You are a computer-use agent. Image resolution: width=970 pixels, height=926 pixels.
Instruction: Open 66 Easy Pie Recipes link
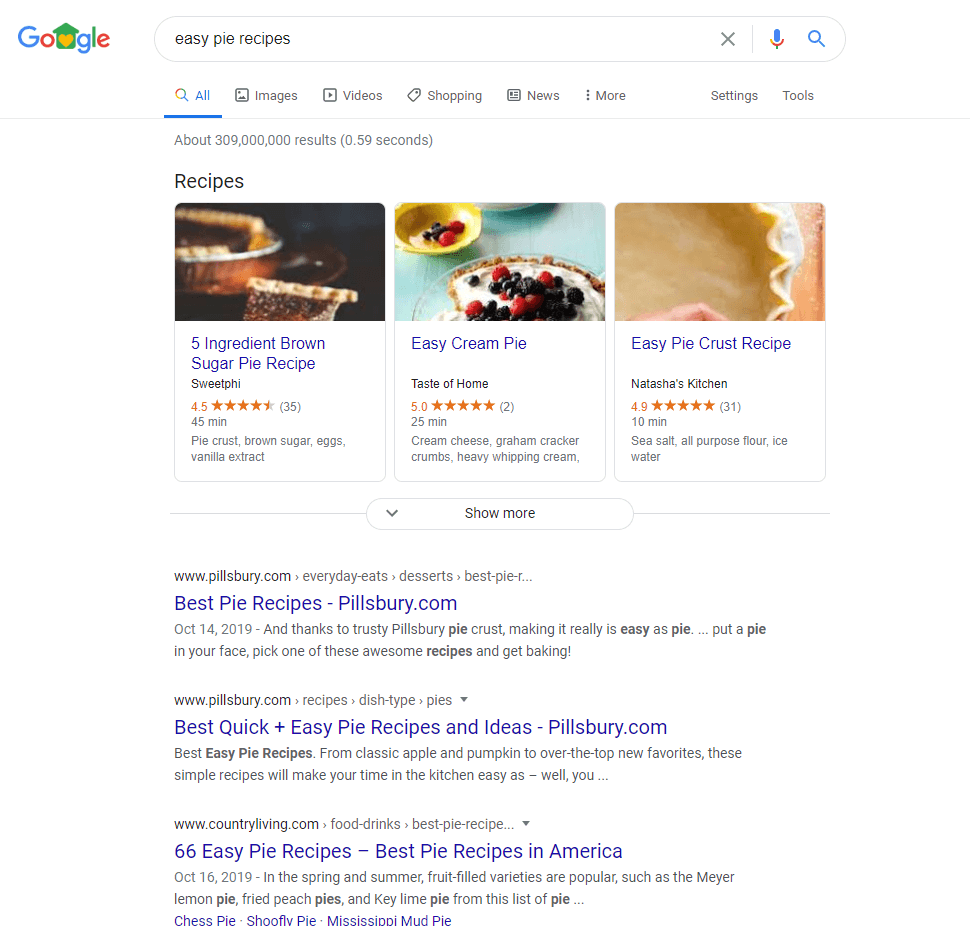pos(398,851)
